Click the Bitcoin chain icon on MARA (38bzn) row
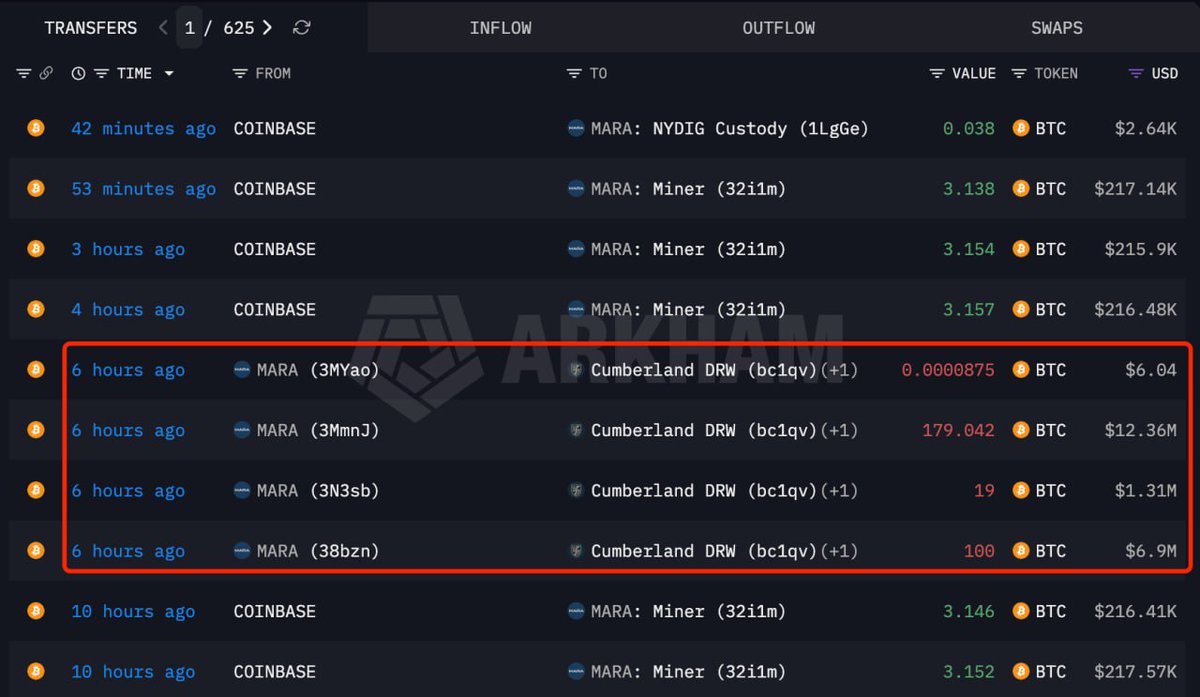The width and height of the screenshot is (1200, 697). coord(36,550)
